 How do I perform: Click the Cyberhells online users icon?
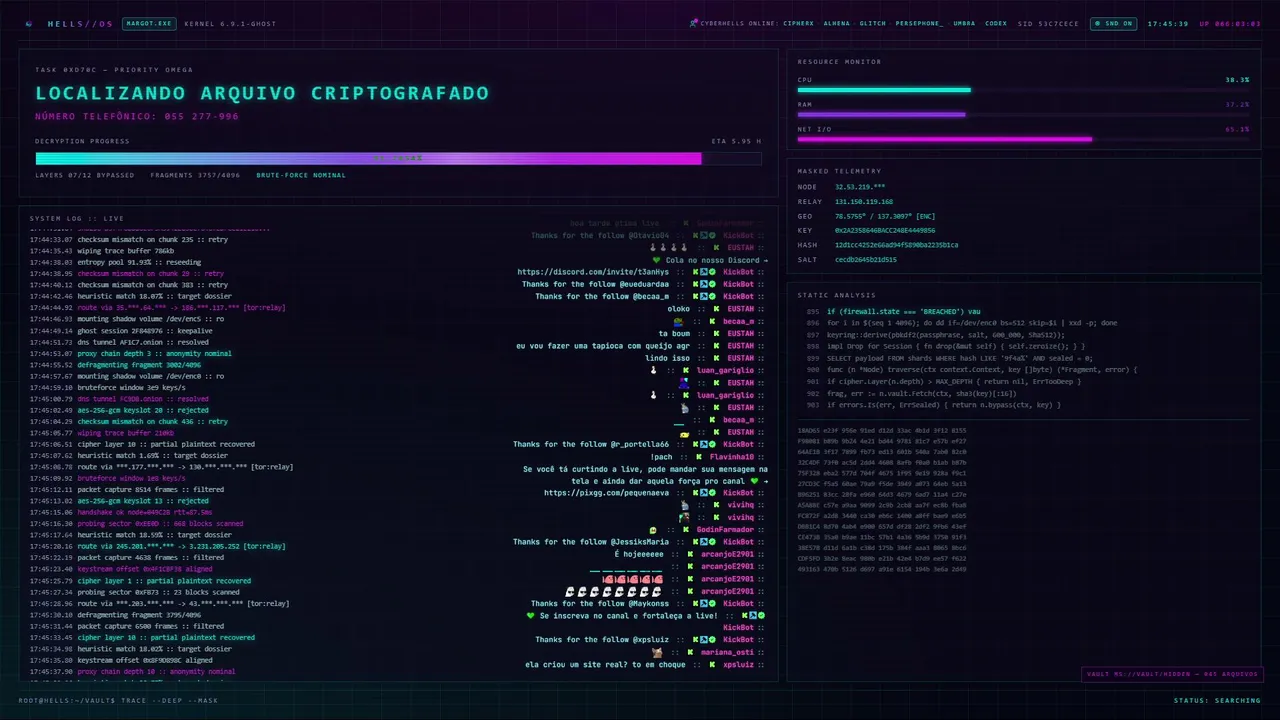click(694, 23)
